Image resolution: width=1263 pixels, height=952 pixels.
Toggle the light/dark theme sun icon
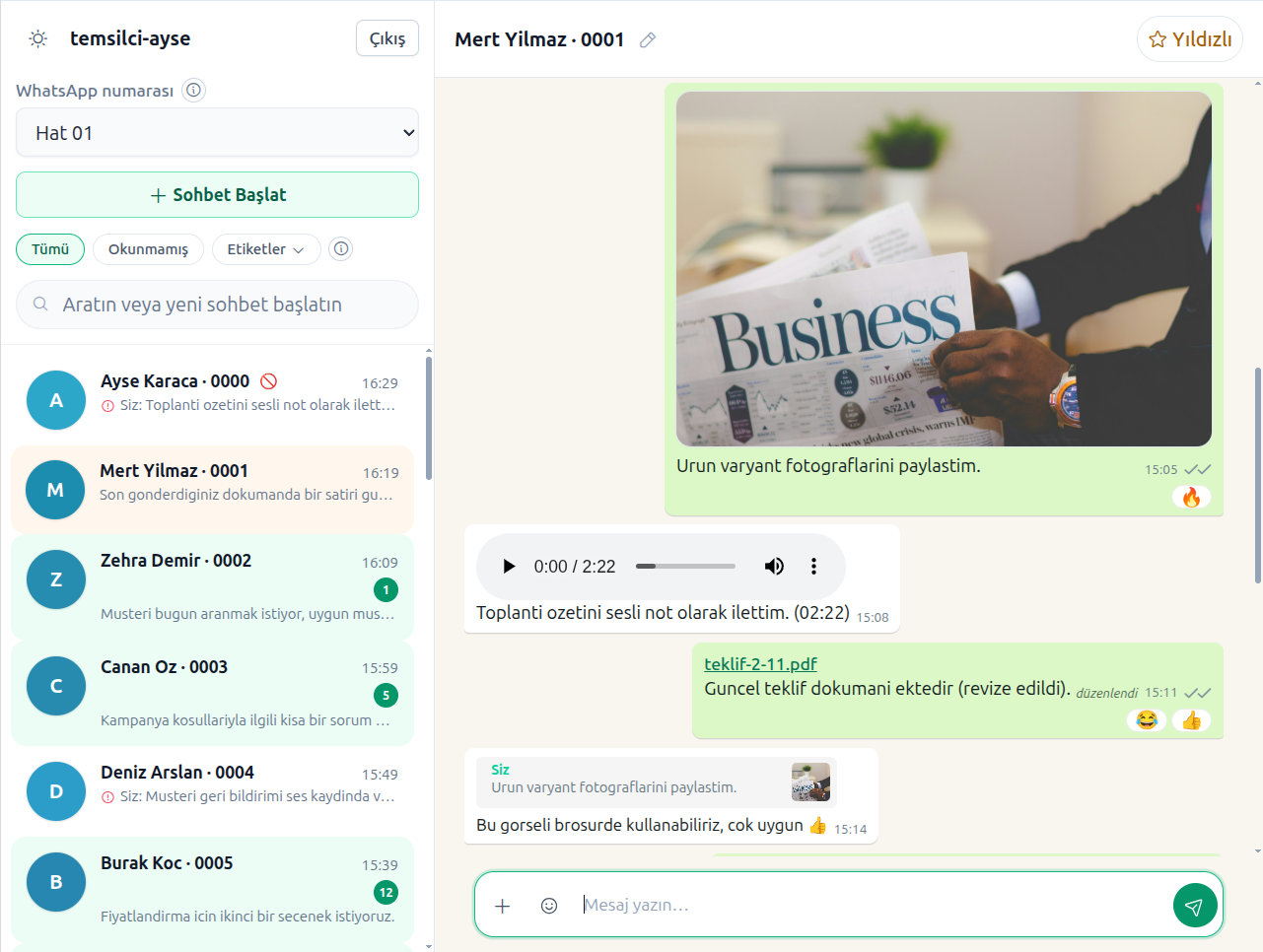[x=37, y=38]
